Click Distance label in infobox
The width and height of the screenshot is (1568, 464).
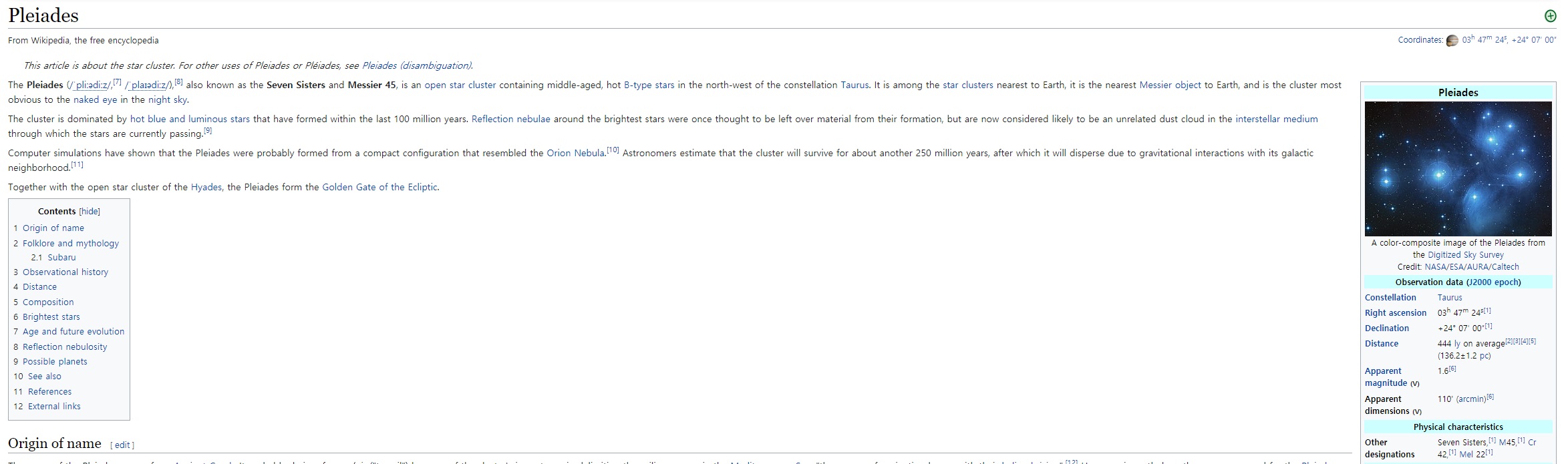tap(1382, 344)
